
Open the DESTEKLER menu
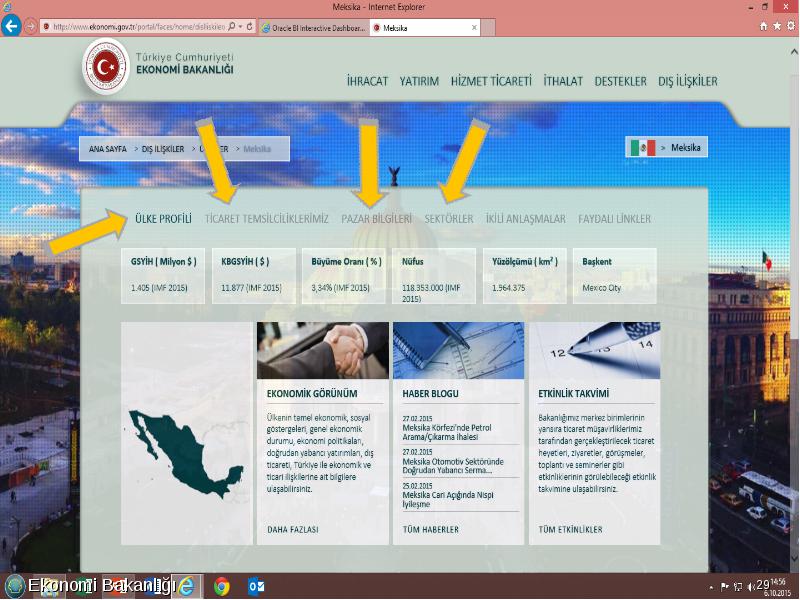pos(620,81)
